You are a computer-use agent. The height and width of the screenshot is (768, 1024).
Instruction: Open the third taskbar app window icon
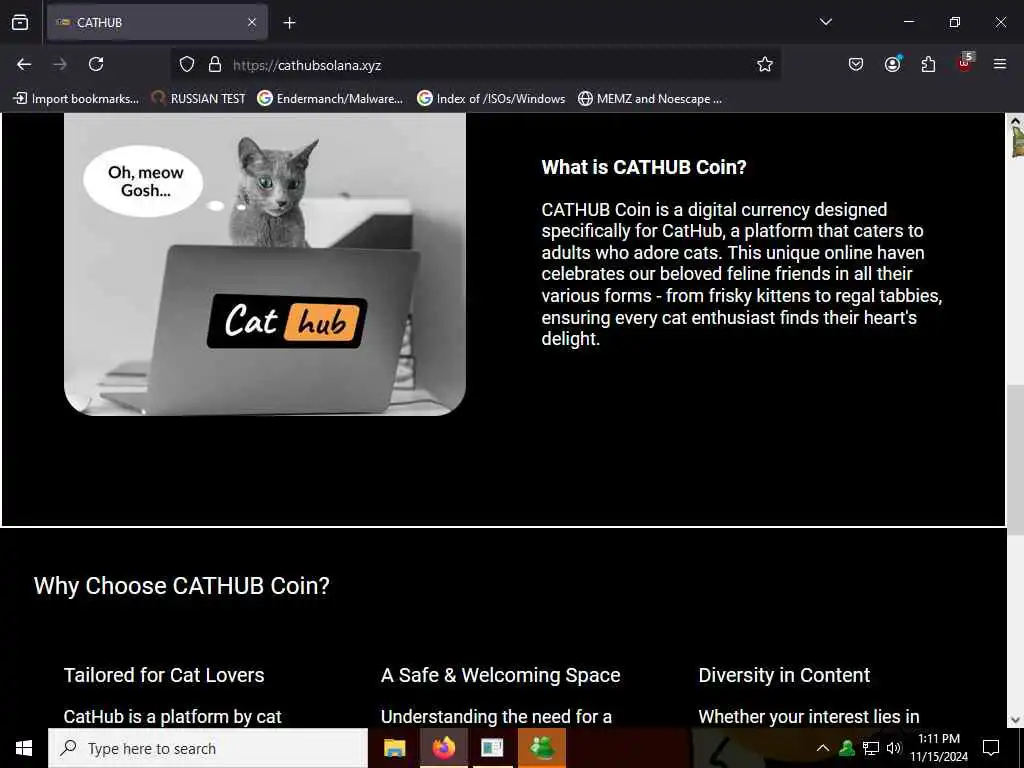(x=492, y=748)
